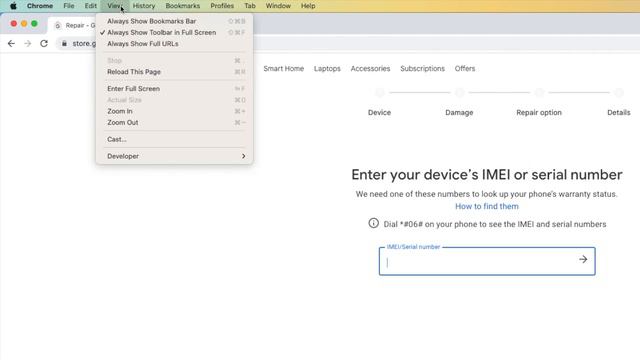Select Enter Full Screen menu item
The image size is (640, 360).
pos(174,89)
